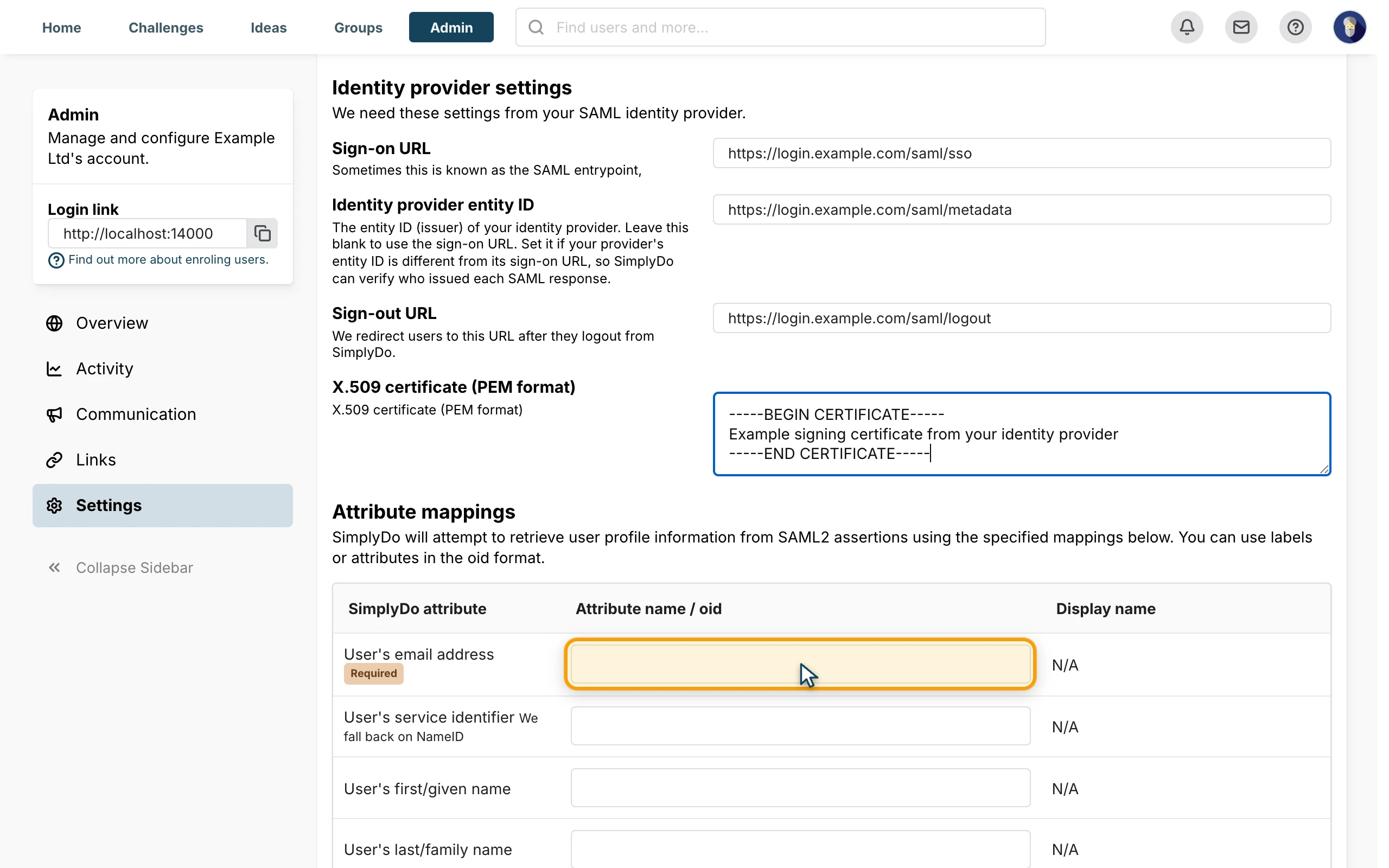
Task: Click the Sign-on URL field
Action: coord(1022,152)
